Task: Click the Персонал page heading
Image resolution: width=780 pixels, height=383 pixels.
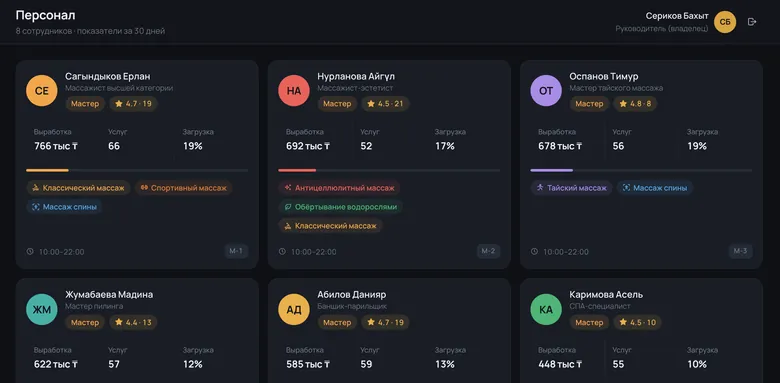Action: (x=45, y=15)
